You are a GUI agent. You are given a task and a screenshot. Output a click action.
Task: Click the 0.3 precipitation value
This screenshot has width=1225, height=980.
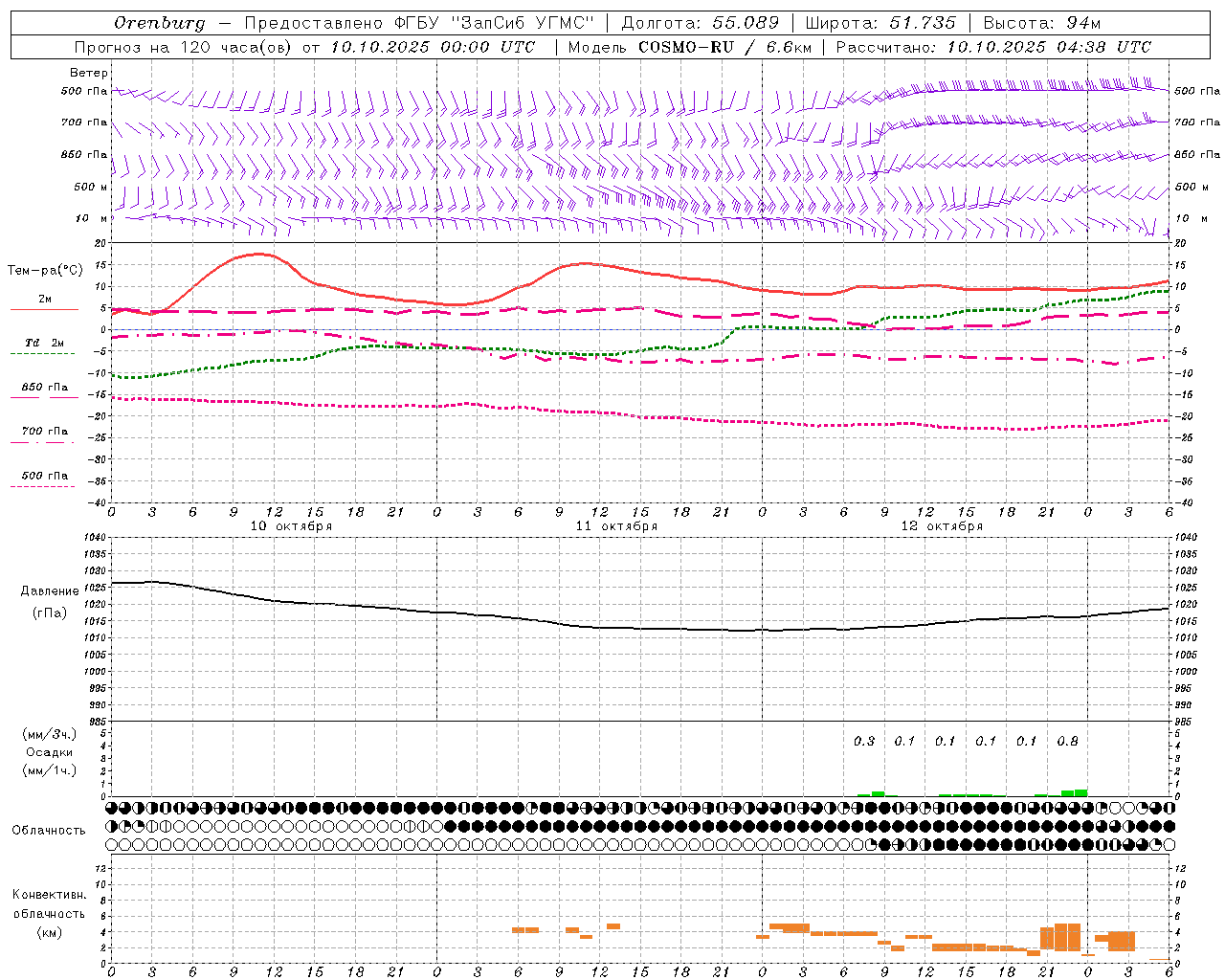pyautogui.click(x=864, y=741)
